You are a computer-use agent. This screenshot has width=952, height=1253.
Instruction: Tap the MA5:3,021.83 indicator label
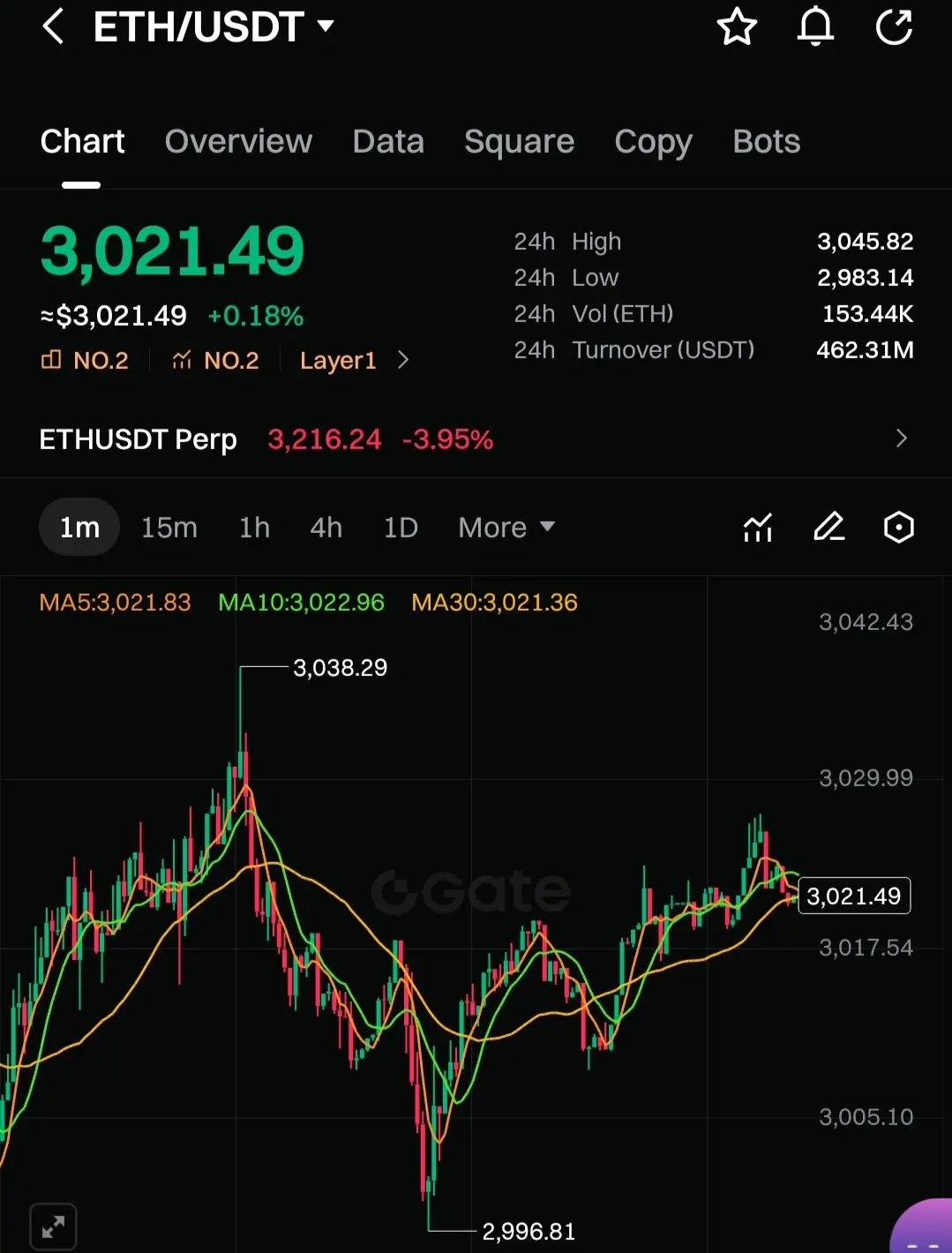115,603
